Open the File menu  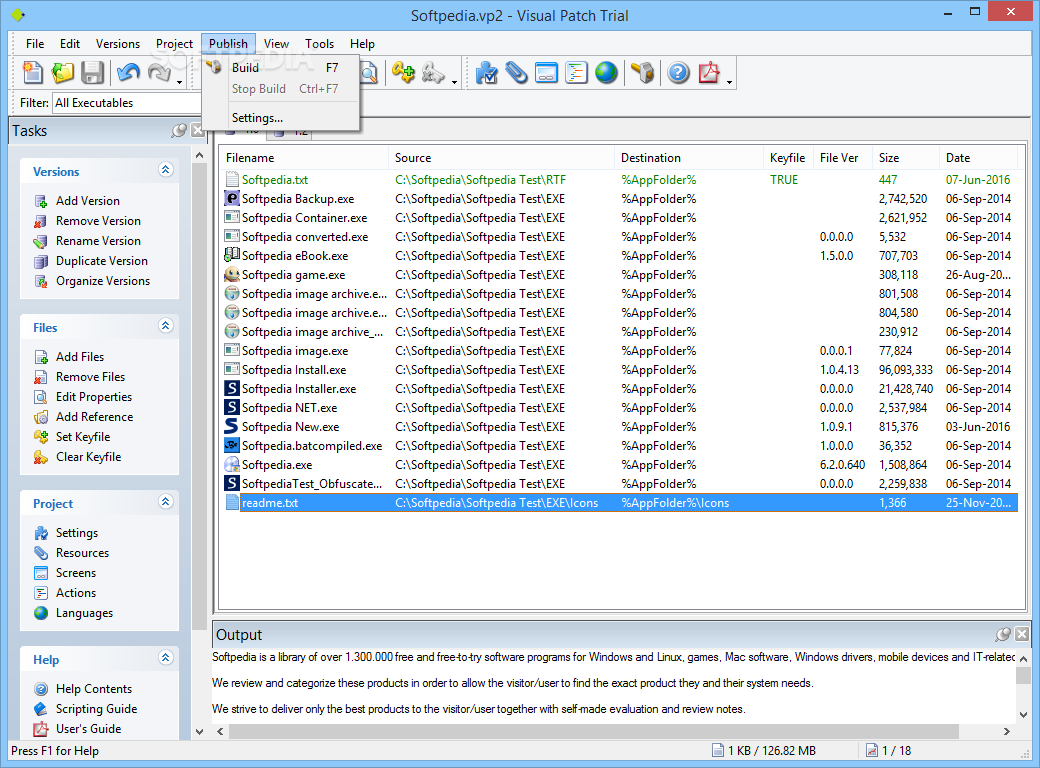(35, 44)
